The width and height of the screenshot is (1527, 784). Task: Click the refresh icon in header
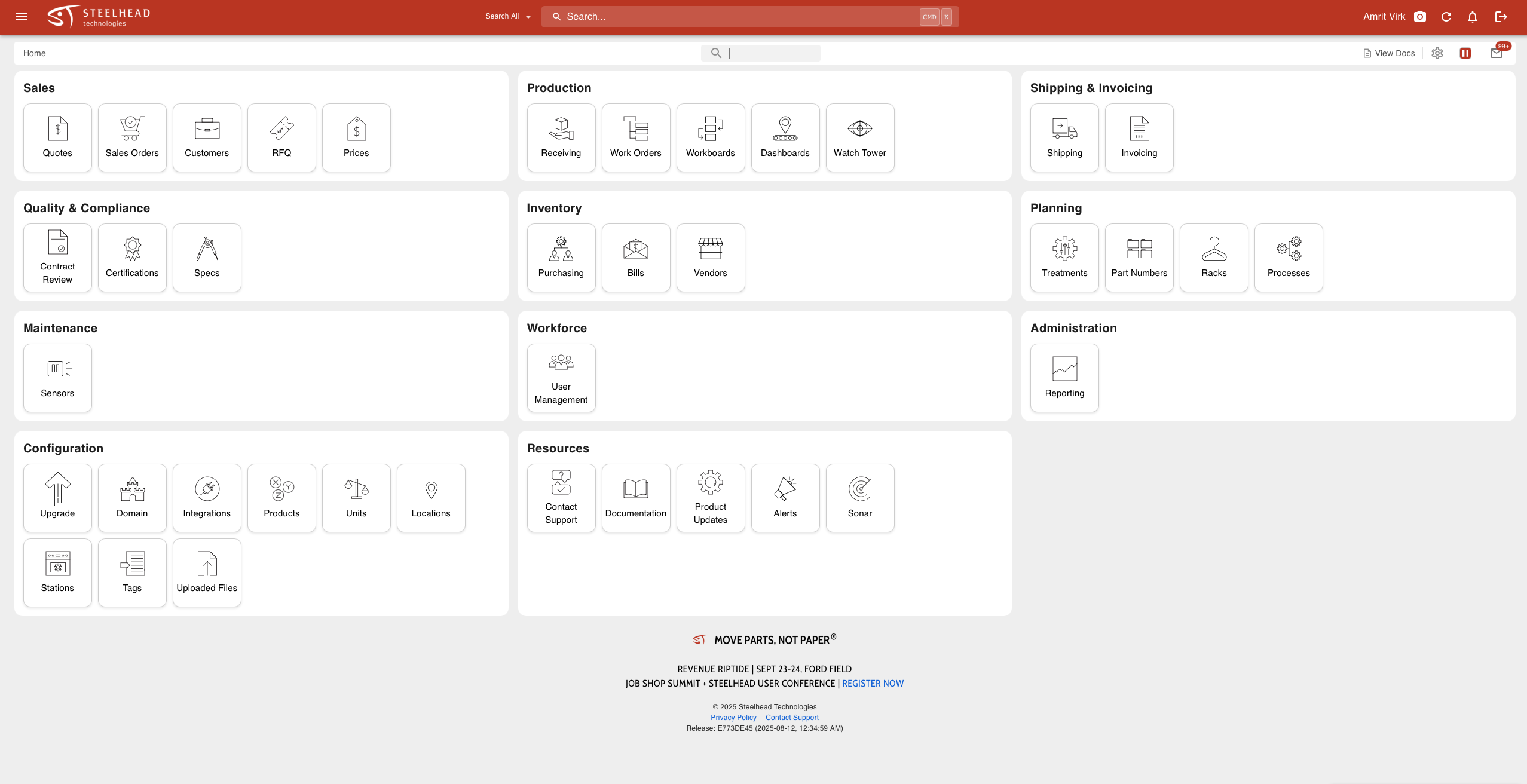pos(1446,17)
